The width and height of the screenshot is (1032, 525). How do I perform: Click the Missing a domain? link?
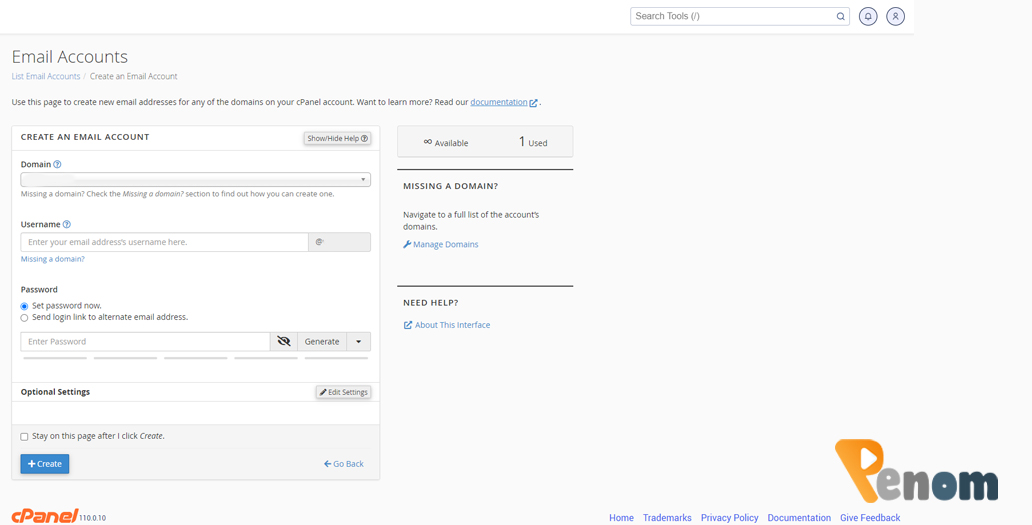point(53,259)
